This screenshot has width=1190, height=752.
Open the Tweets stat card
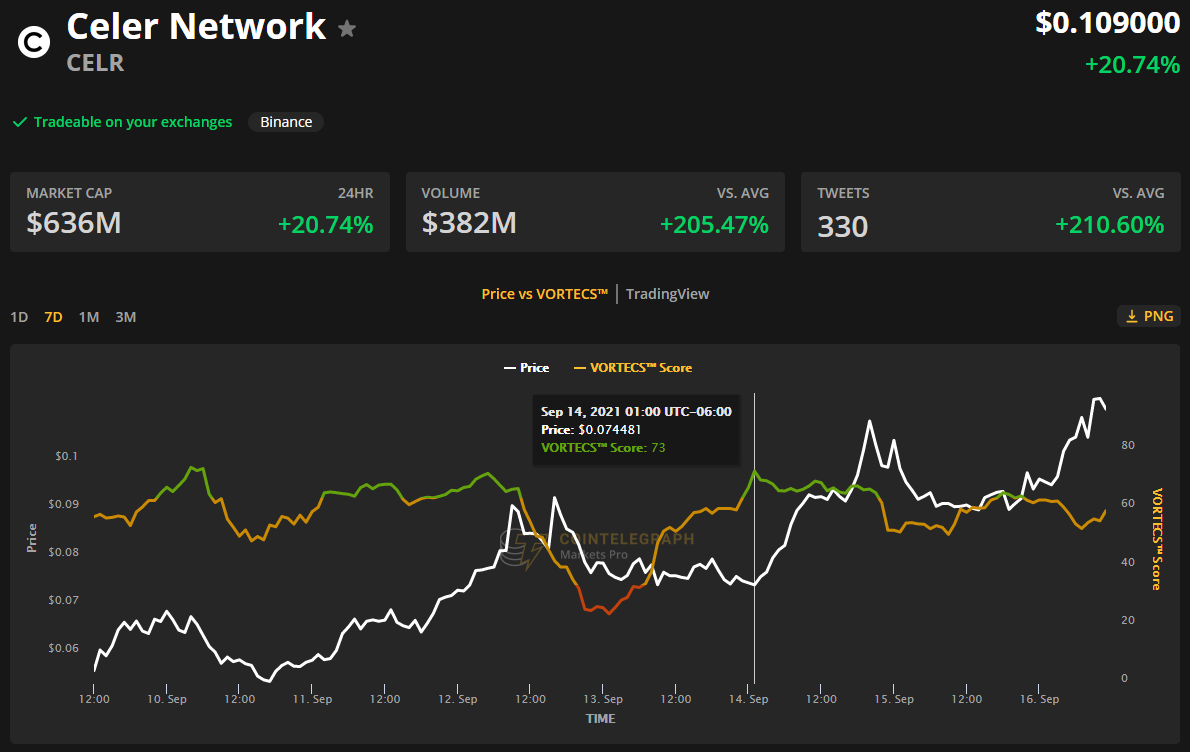tap(990, 212)
